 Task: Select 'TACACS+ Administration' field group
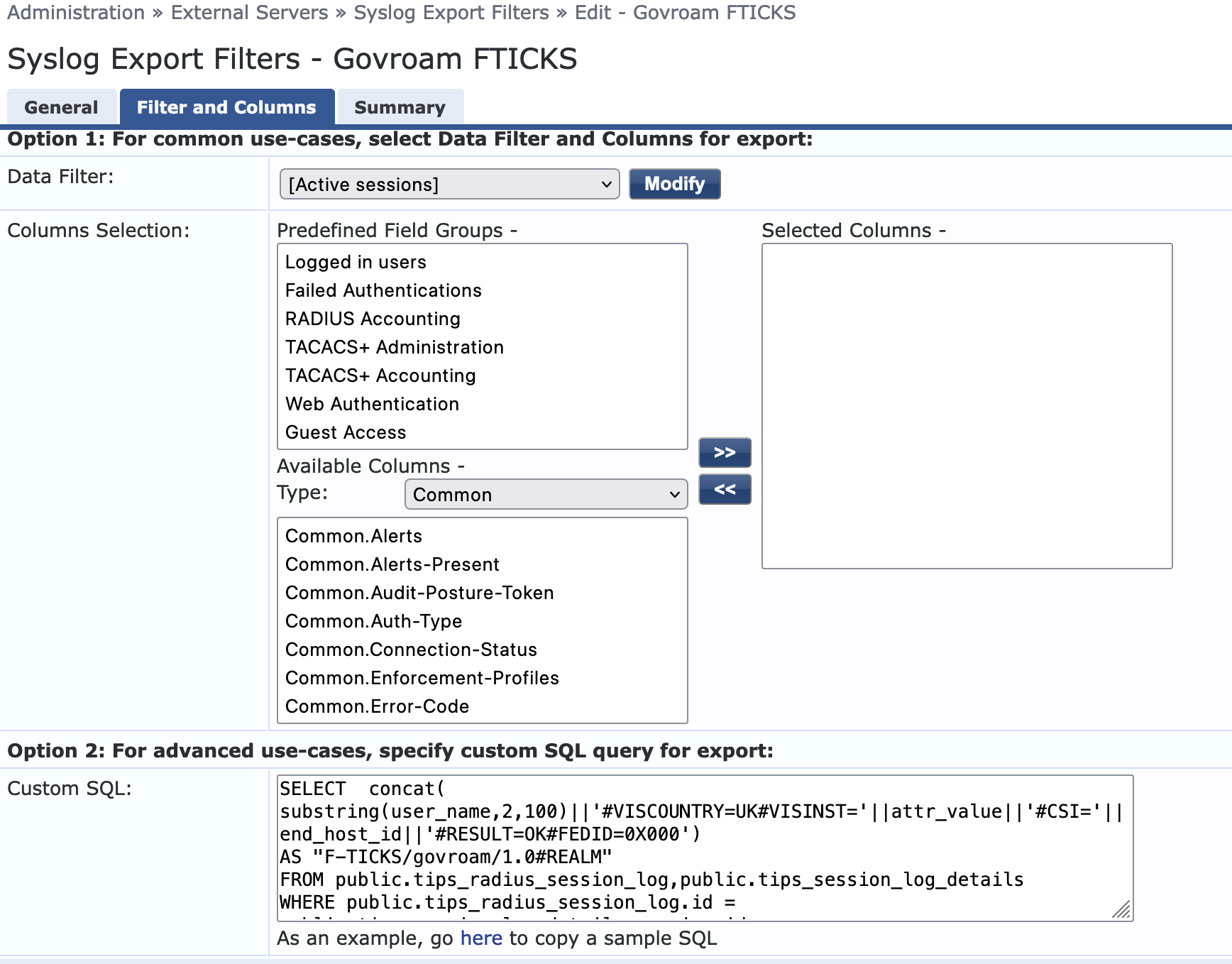click(394, 348)
